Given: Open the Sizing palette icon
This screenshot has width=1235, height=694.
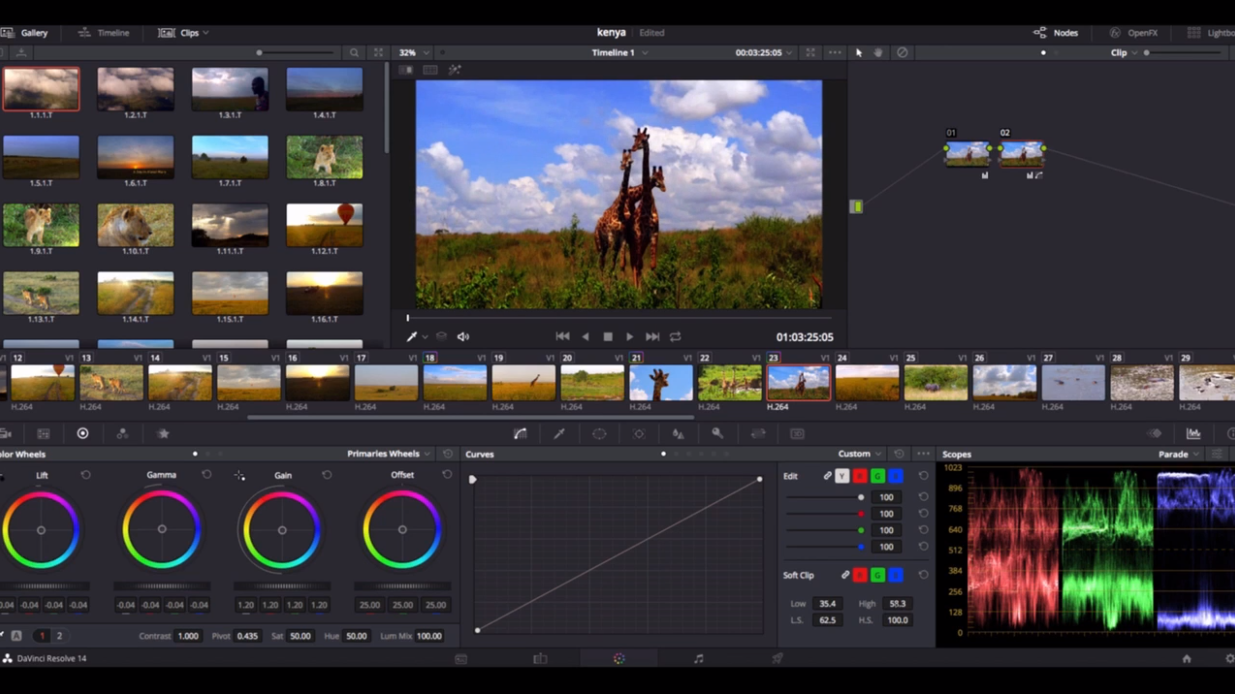Looking at the screenshot, I should click(x=758, y=434).
